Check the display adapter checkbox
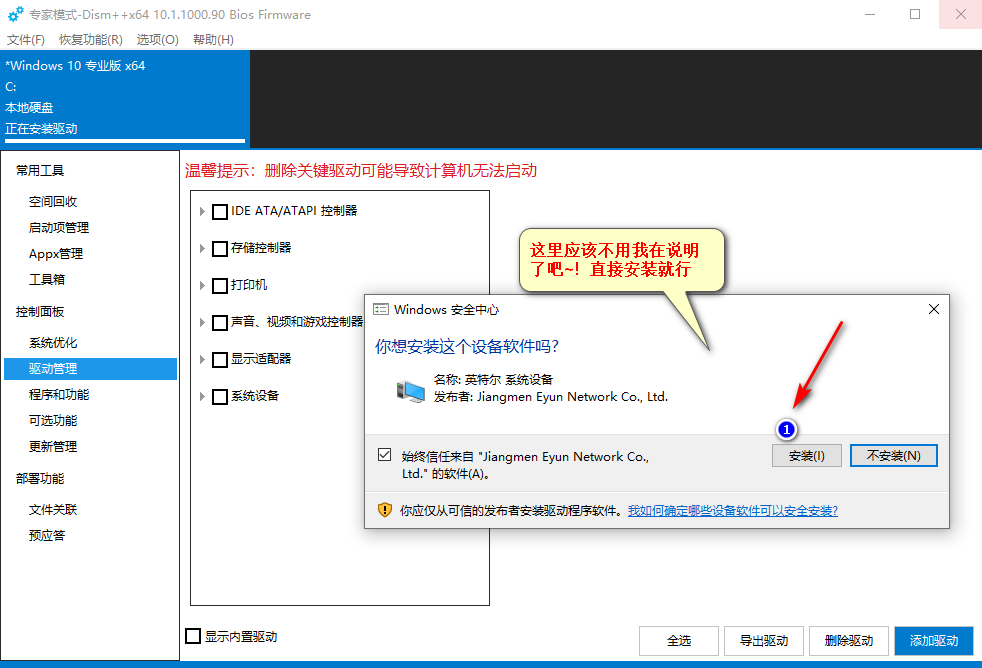This screenshot has height=668, width=982. click(x=220, y=359)
